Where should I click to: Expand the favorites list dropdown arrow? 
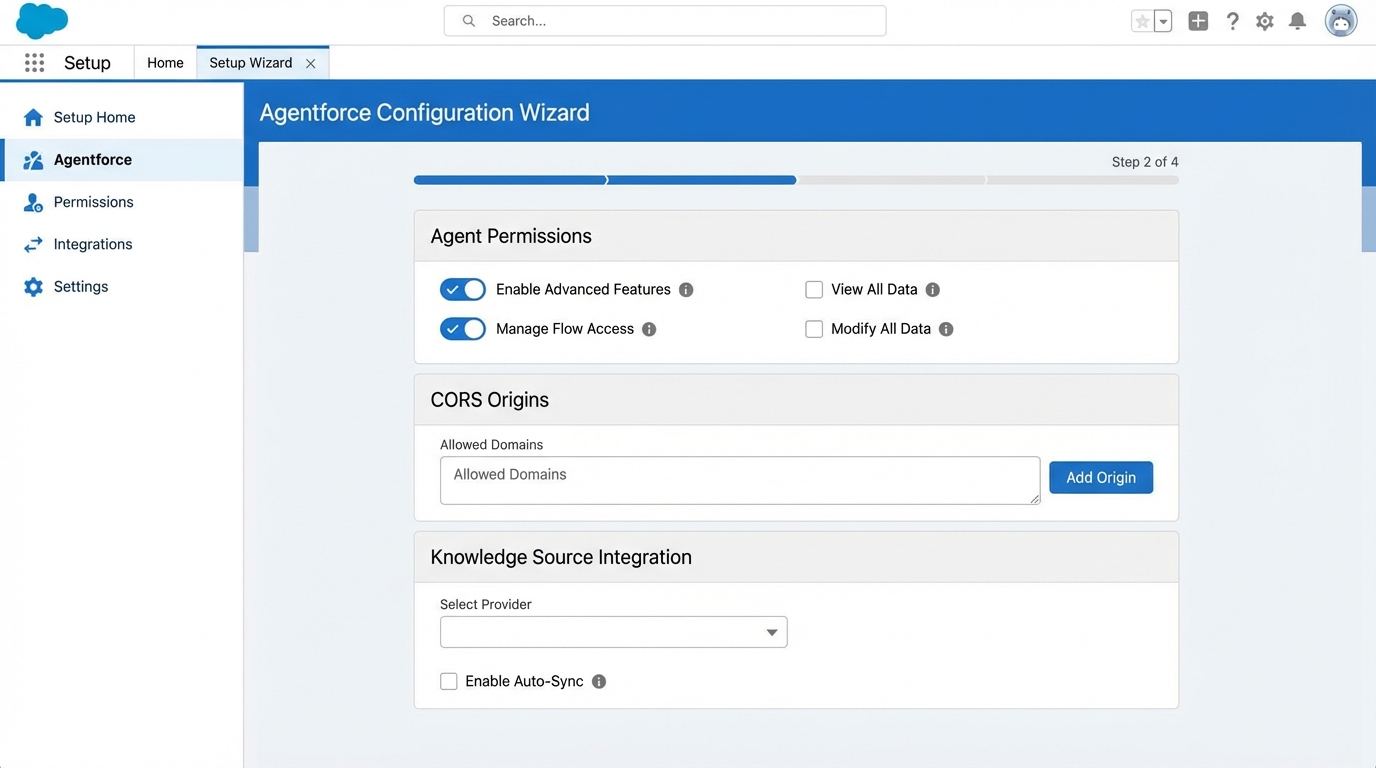pyautogui.click(x=1162, y=20)
